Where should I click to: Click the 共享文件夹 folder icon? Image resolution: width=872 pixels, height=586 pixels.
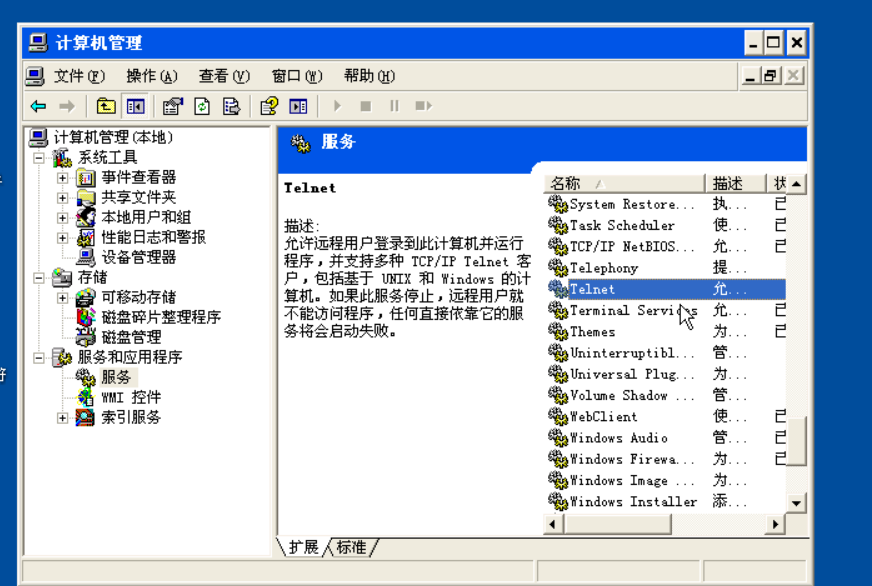coord(86,198)
